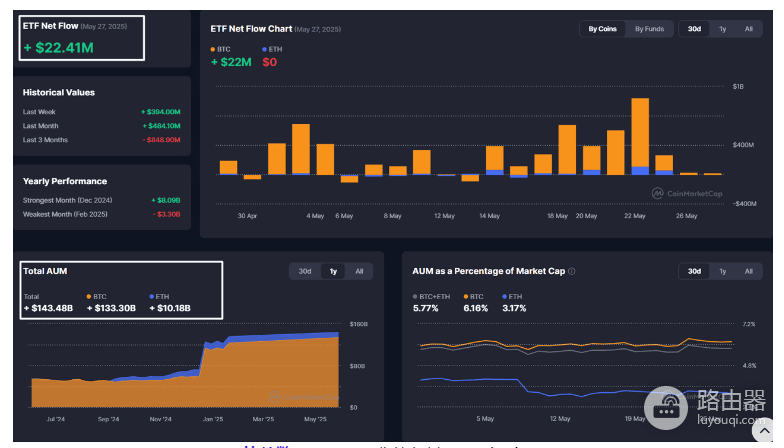Screen dimensions: 784x448
Task: Click the blue ETH dot in Total AUM legend
Action: [x=152, y=296]
